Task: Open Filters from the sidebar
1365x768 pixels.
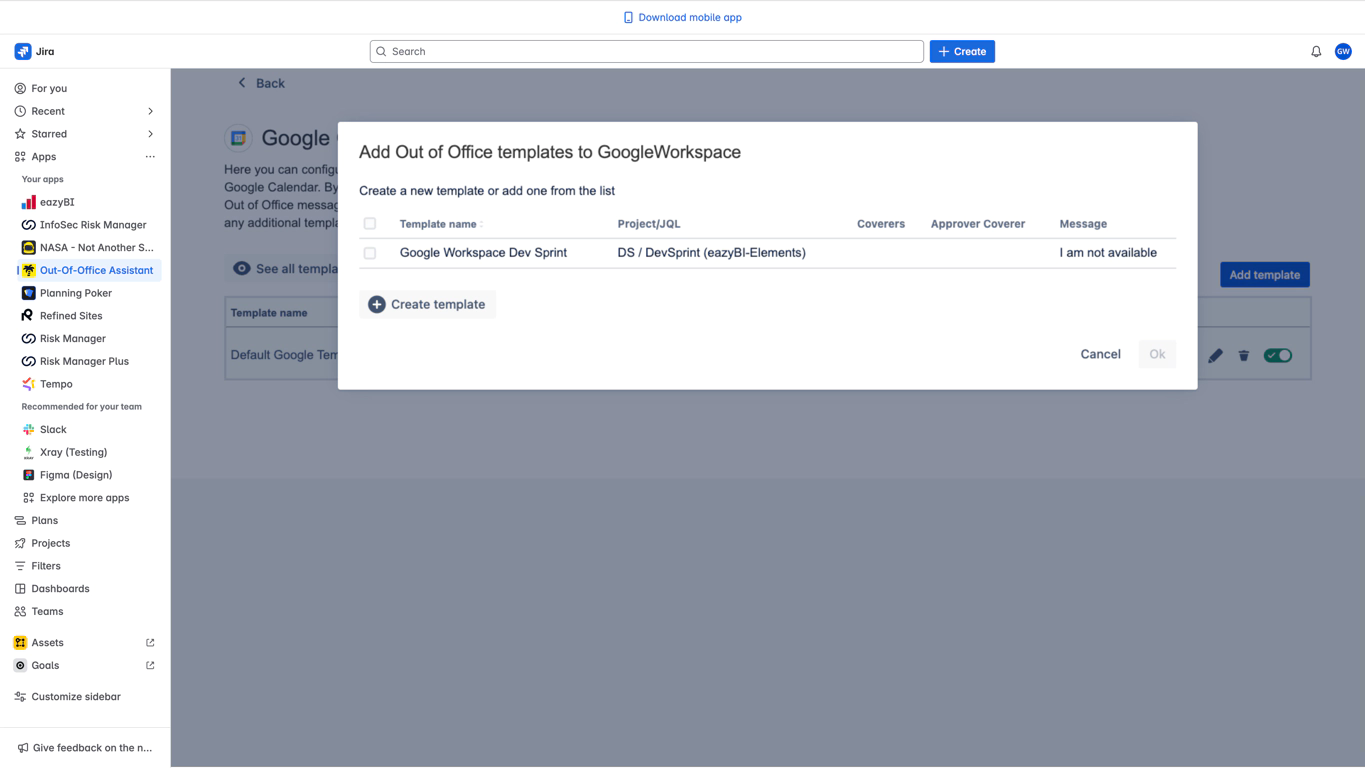Action: coord(46,566)
